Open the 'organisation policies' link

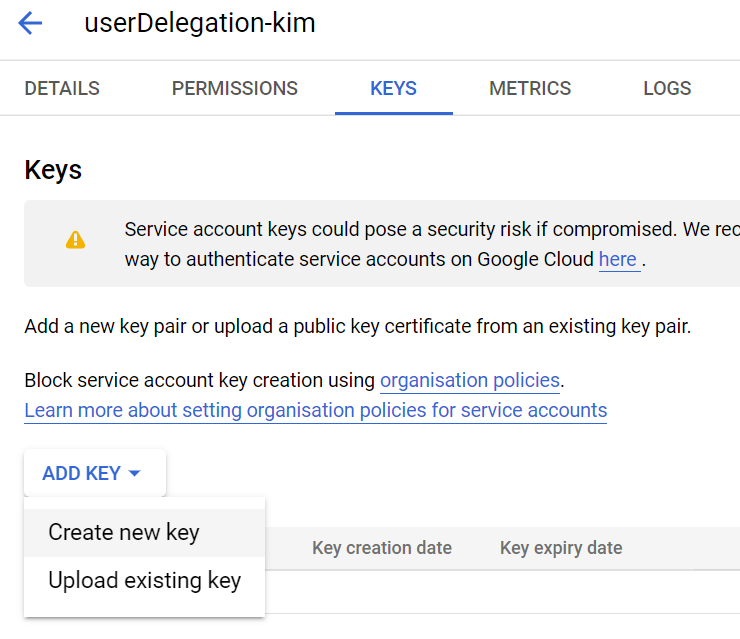[x=470, y=380]
